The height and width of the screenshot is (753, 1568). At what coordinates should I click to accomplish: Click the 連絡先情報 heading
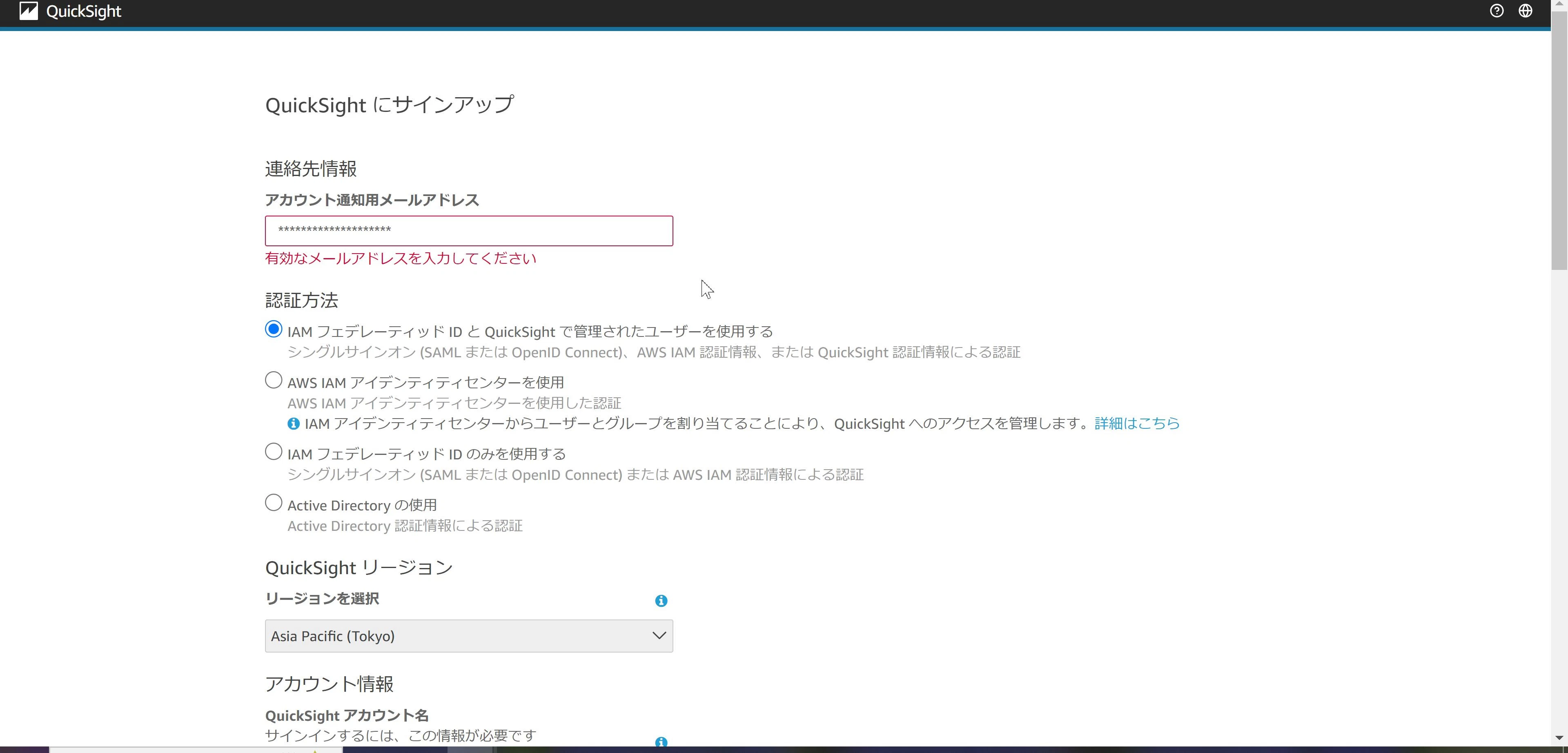click(310, 169)
